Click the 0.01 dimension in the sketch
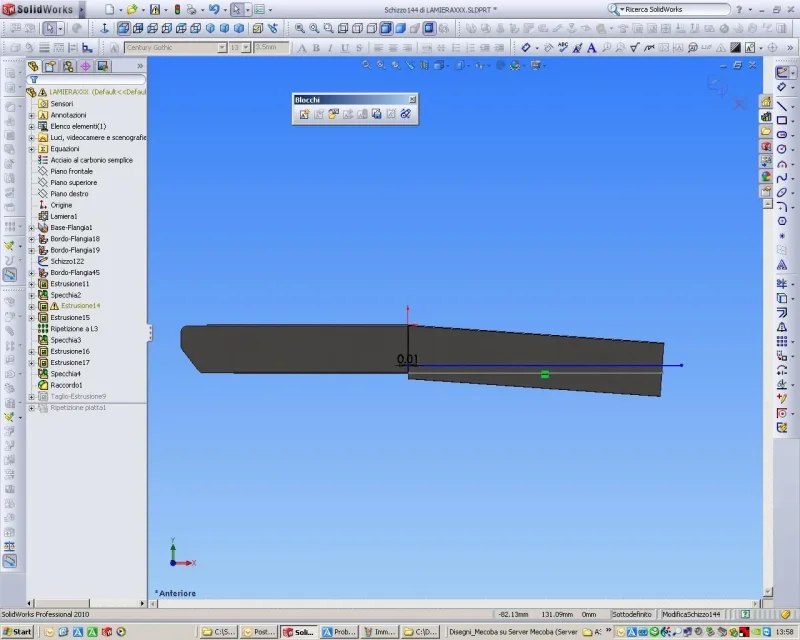Viewport: 800px width, 640px height. pos(407,359)
